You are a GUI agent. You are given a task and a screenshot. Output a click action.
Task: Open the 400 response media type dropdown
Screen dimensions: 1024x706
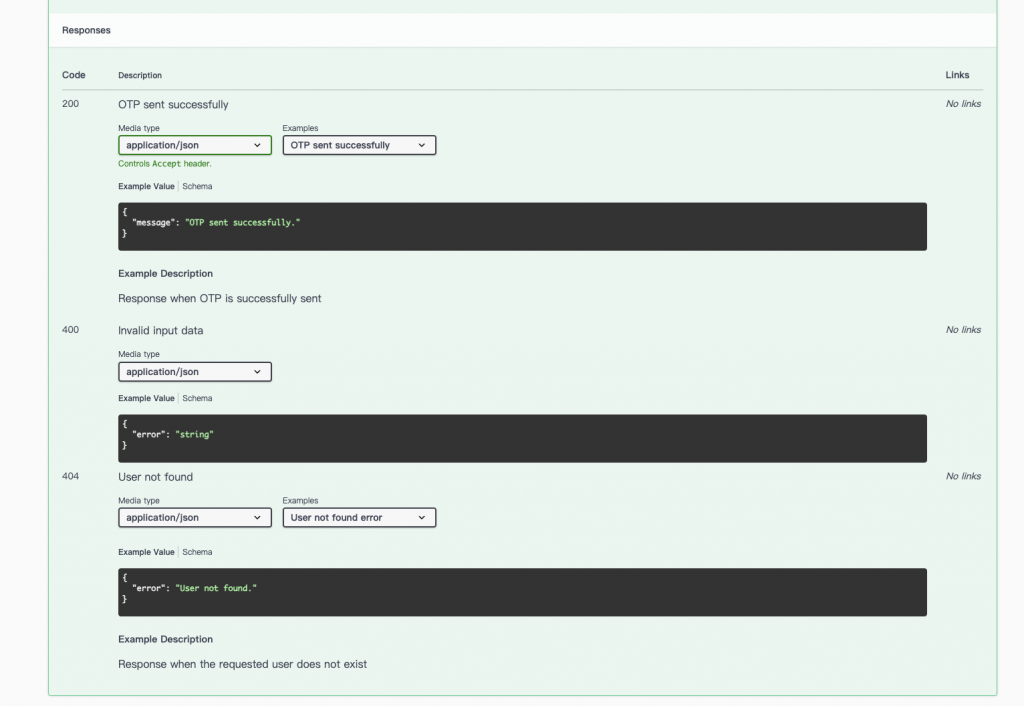click(x=195, y=372)
